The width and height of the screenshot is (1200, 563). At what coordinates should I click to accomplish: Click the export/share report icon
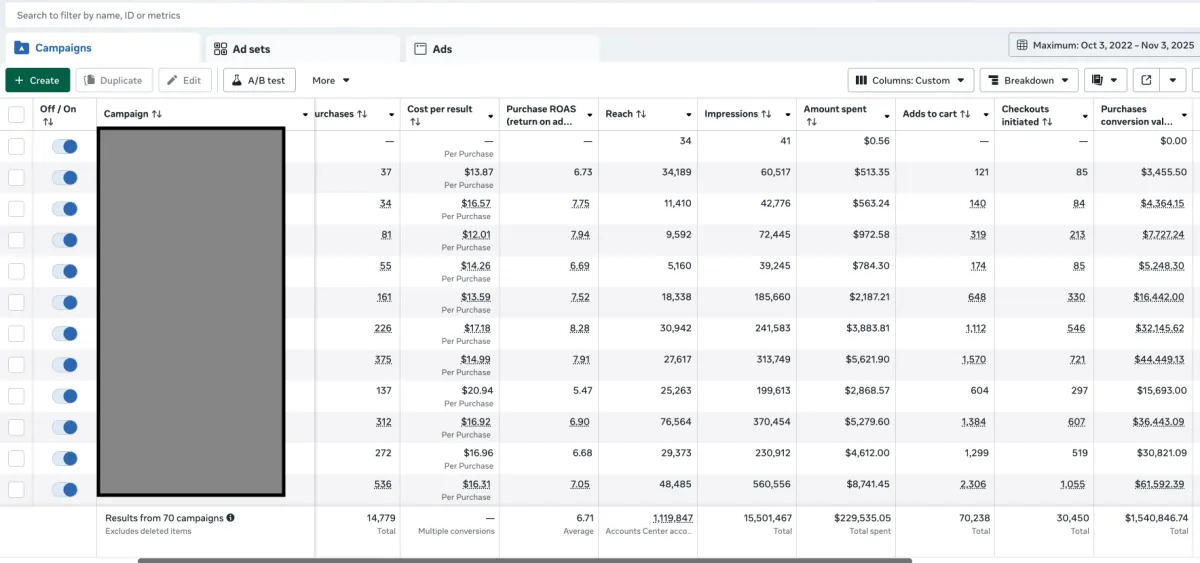click(1146, 80)
